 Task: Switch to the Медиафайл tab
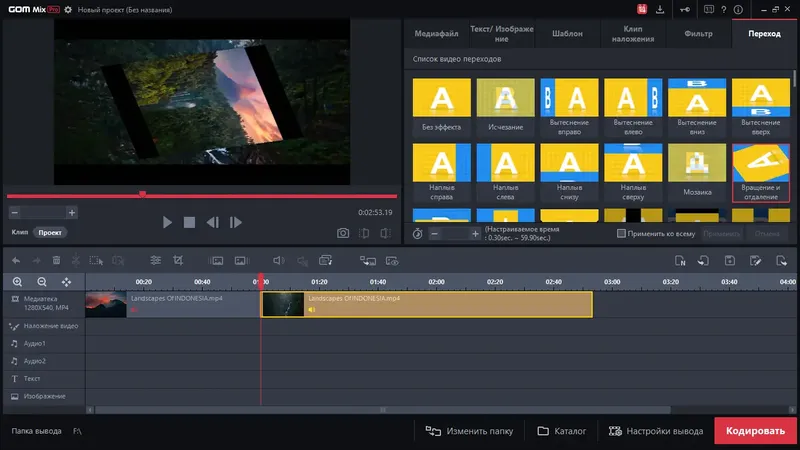(436, 34)
